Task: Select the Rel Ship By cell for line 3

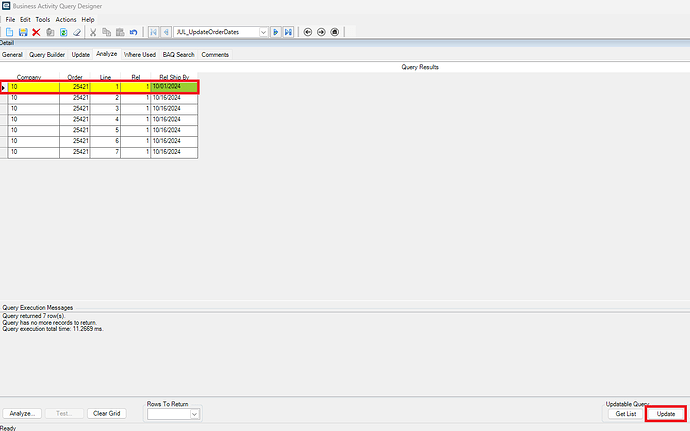Action: (174, 108)
